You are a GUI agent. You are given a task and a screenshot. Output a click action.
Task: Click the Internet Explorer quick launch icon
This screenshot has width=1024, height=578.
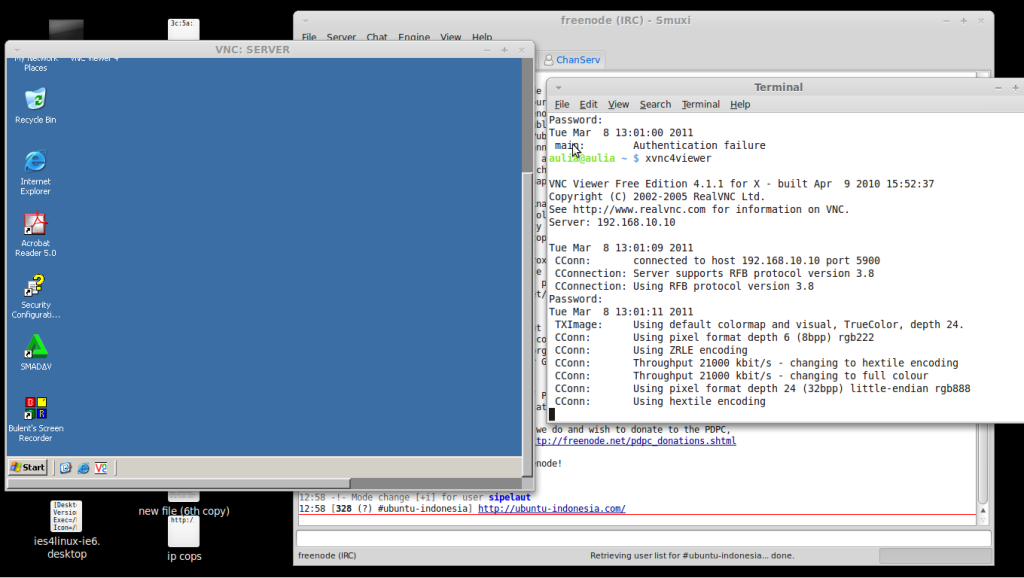[84, 468]
